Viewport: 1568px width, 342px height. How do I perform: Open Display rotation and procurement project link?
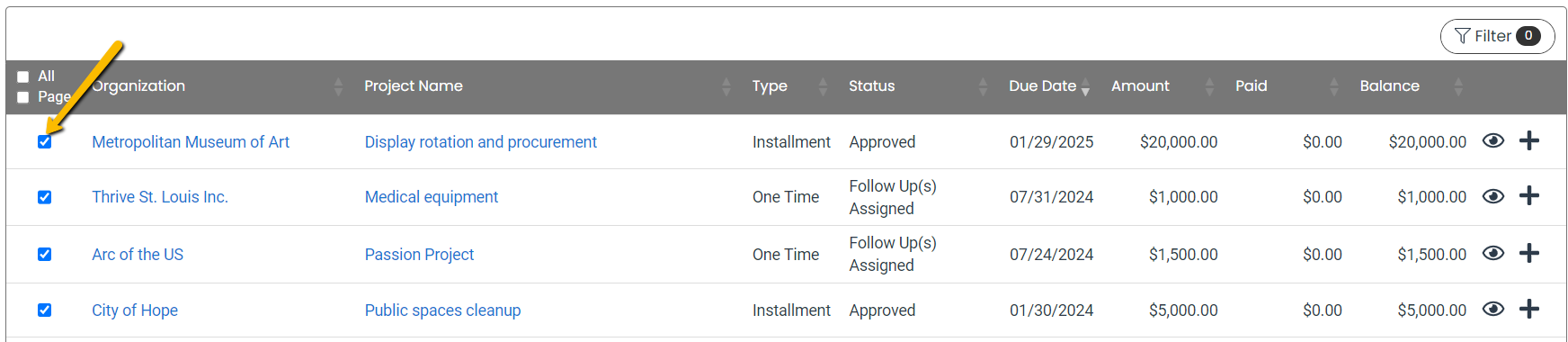(480, 142)
